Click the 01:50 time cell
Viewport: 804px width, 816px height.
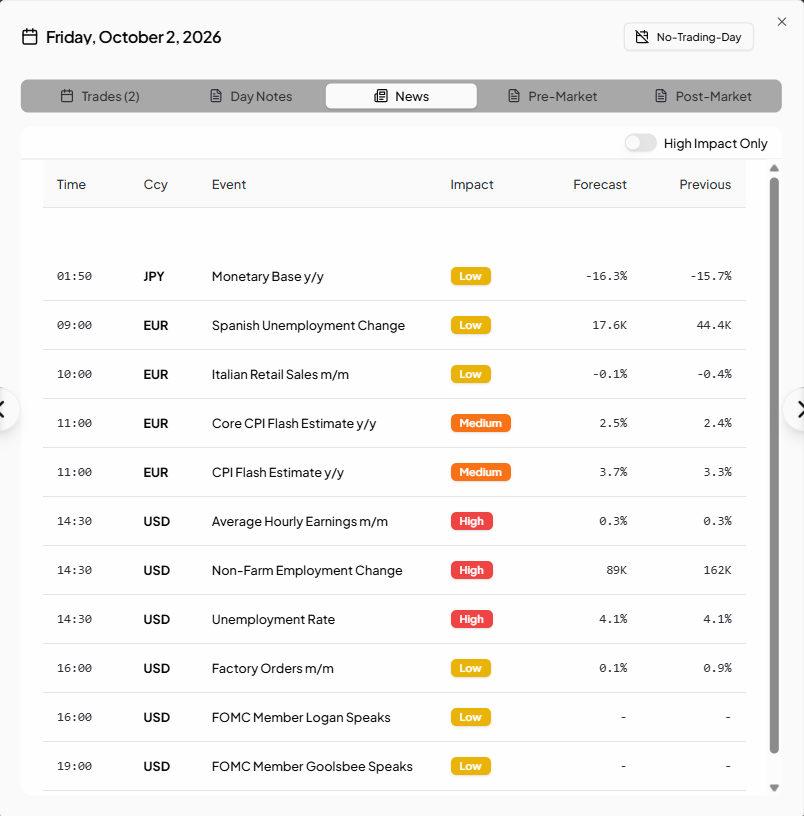[x=74, y=276]
